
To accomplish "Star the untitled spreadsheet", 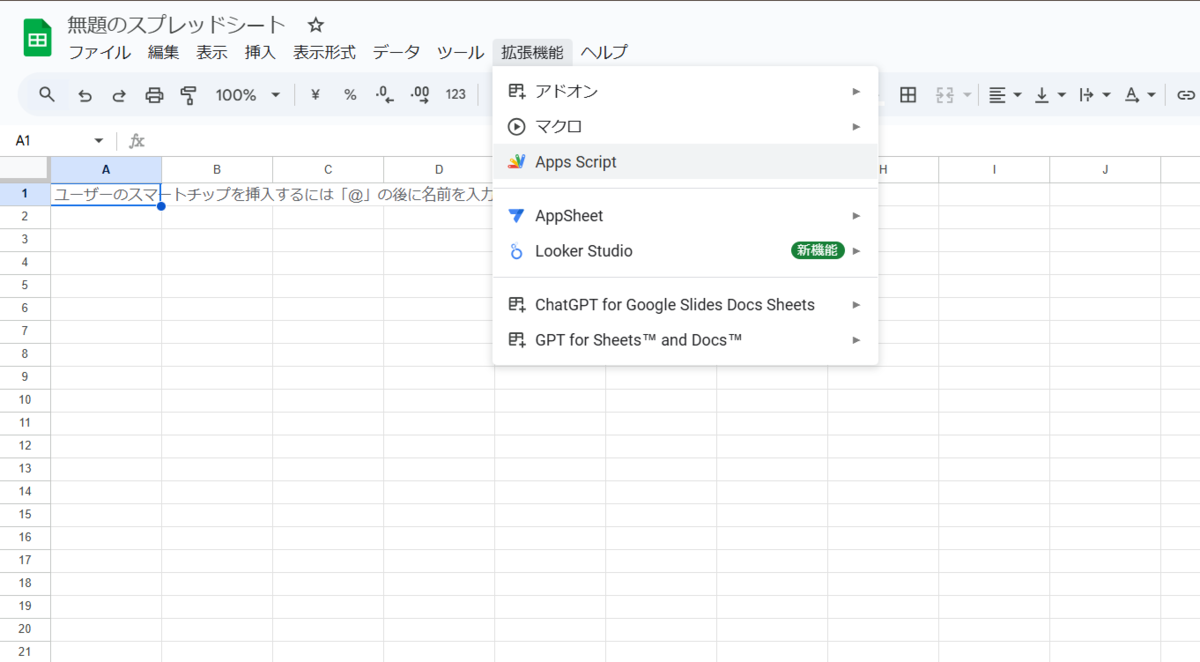I will click(316, 25).
